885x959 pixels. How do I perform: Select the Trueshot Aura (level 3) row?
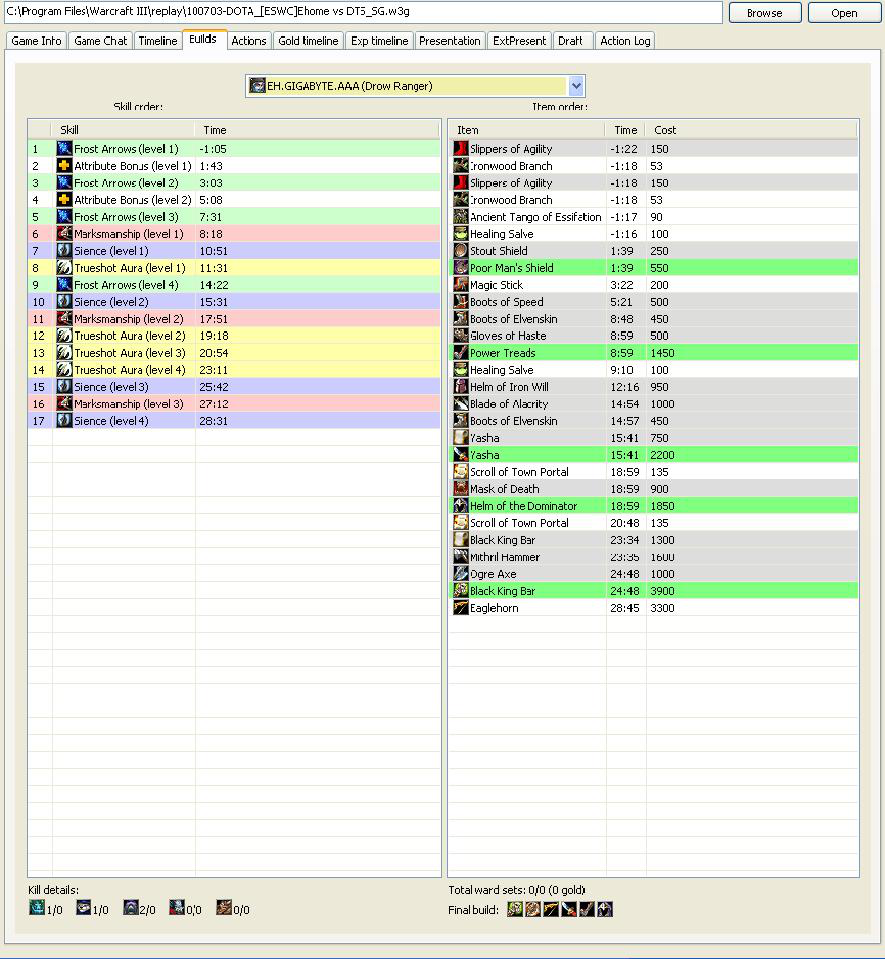click(x=234, y=353)
